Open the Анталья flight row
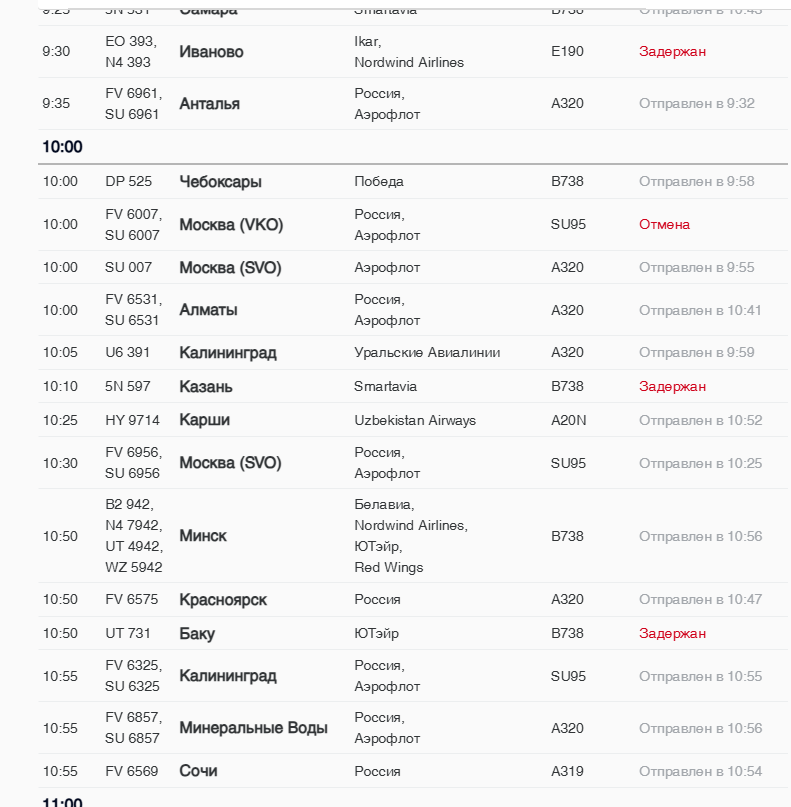The image size is (791, 807). [x=209, y=104]
